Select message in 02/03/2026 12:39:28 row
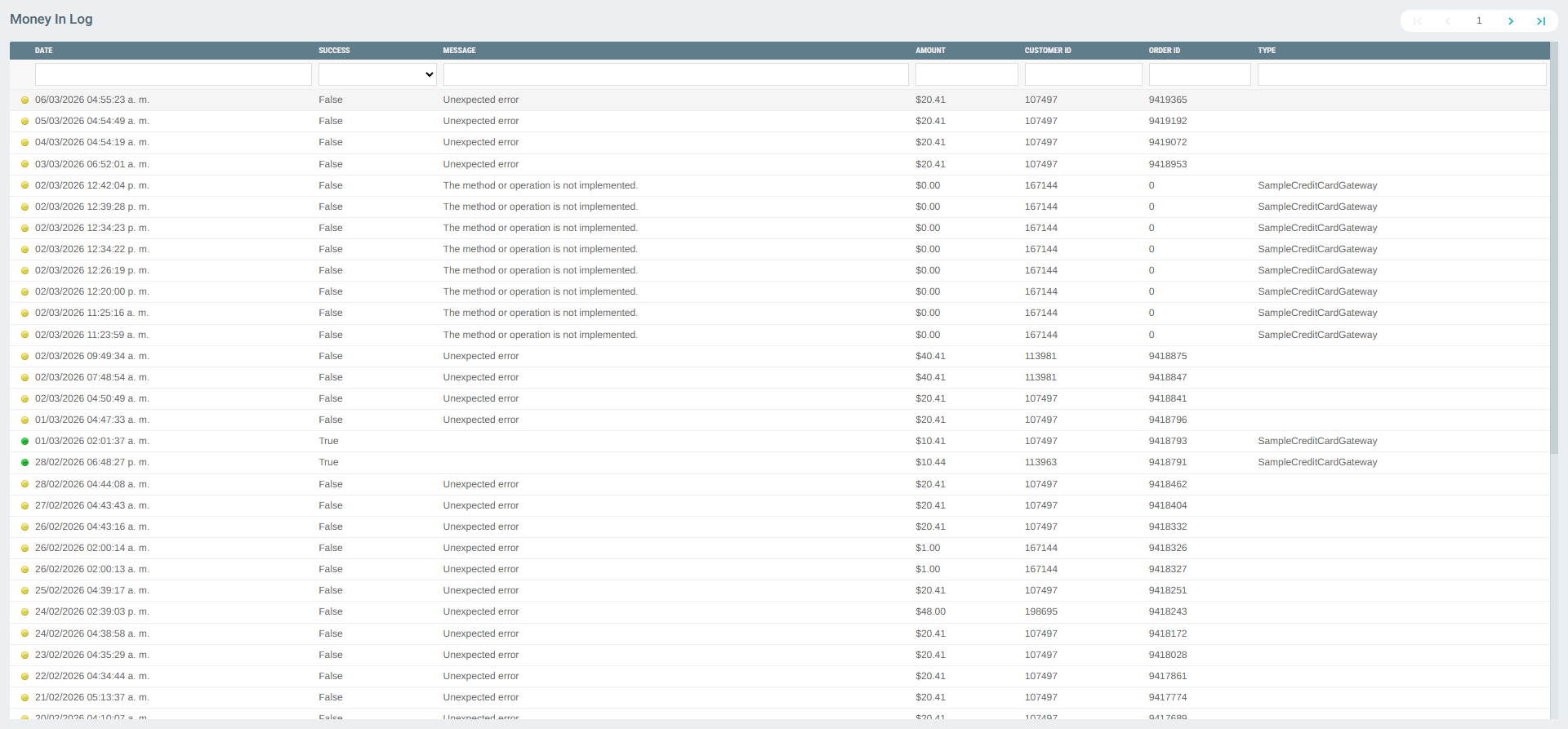1568x729 pixels. pyautogui.click(x=540, y=207)
